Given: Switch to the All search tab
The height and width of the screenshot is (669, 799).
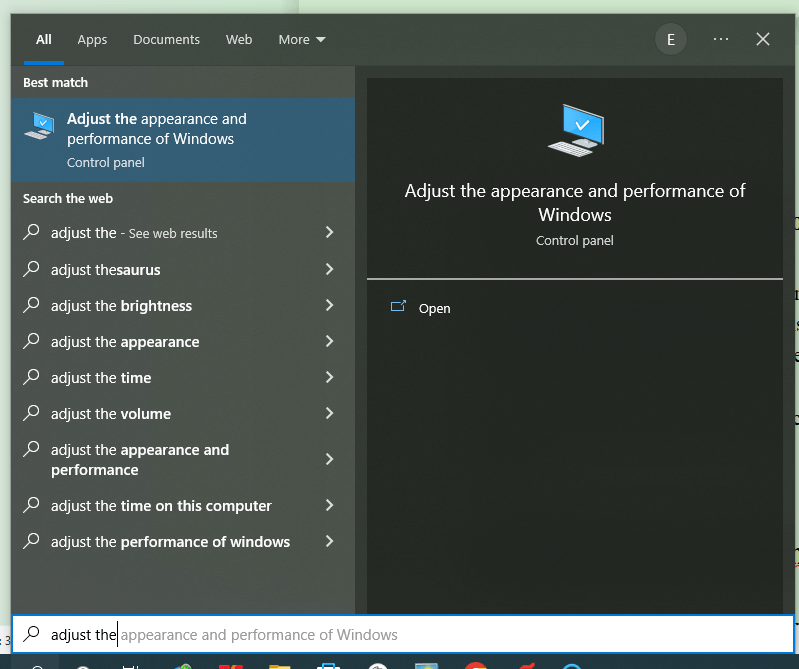Looking at the screenshot, I should click(x=43, y=40).
